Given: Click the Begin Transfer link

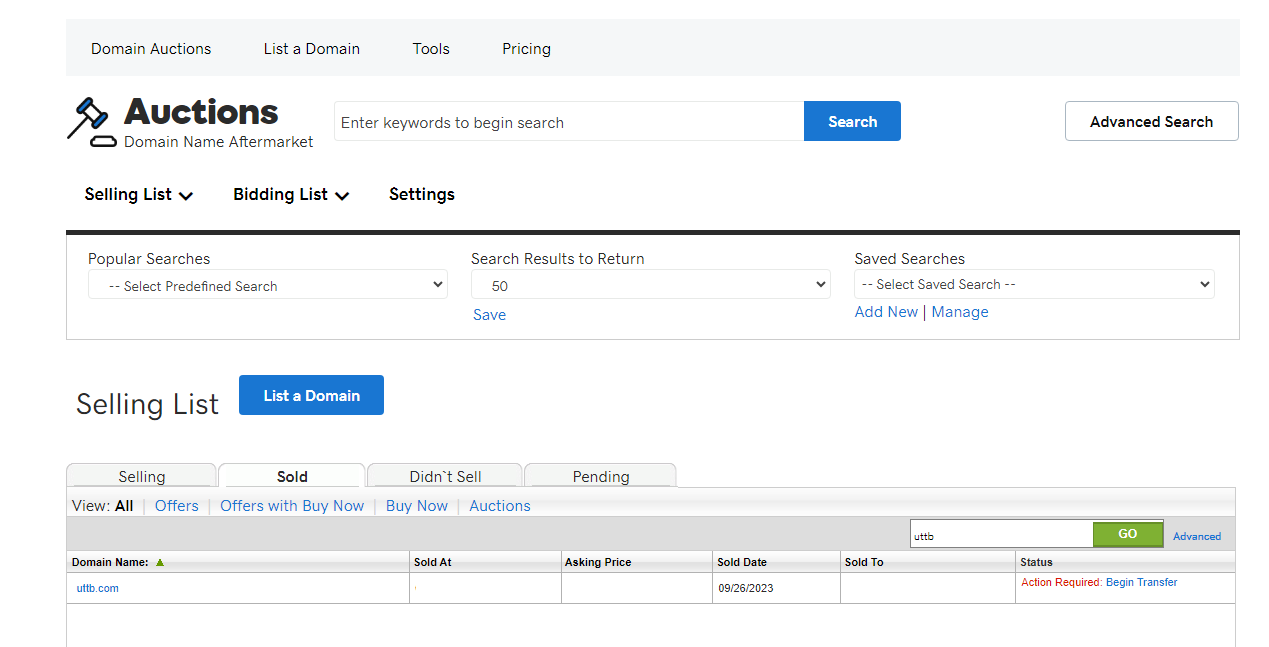Looking at the screenshot, I should pos(1142,582).
